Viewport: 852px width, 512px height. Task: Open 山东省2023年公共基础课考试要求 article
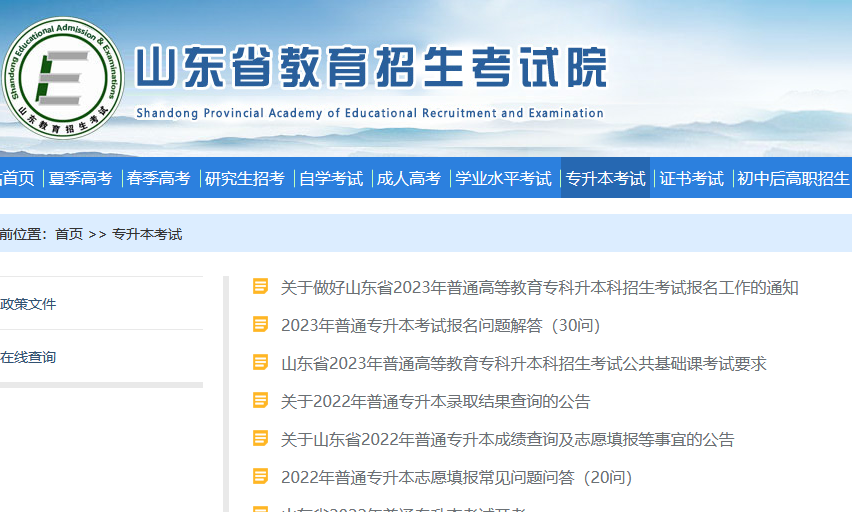(x=524, y=363)
